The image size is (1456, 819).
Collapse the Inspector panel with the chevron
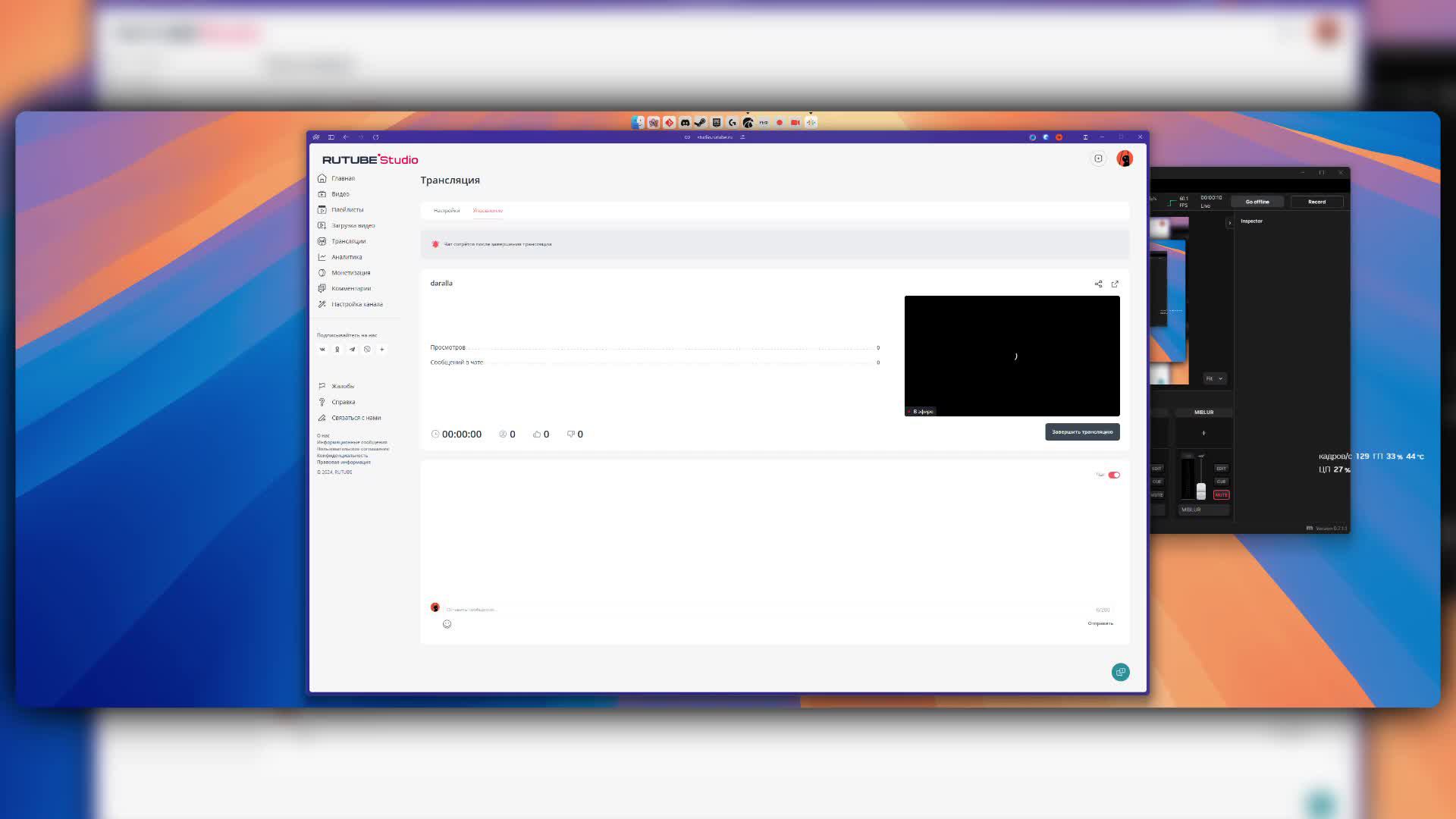click(x=1229, y=223)
